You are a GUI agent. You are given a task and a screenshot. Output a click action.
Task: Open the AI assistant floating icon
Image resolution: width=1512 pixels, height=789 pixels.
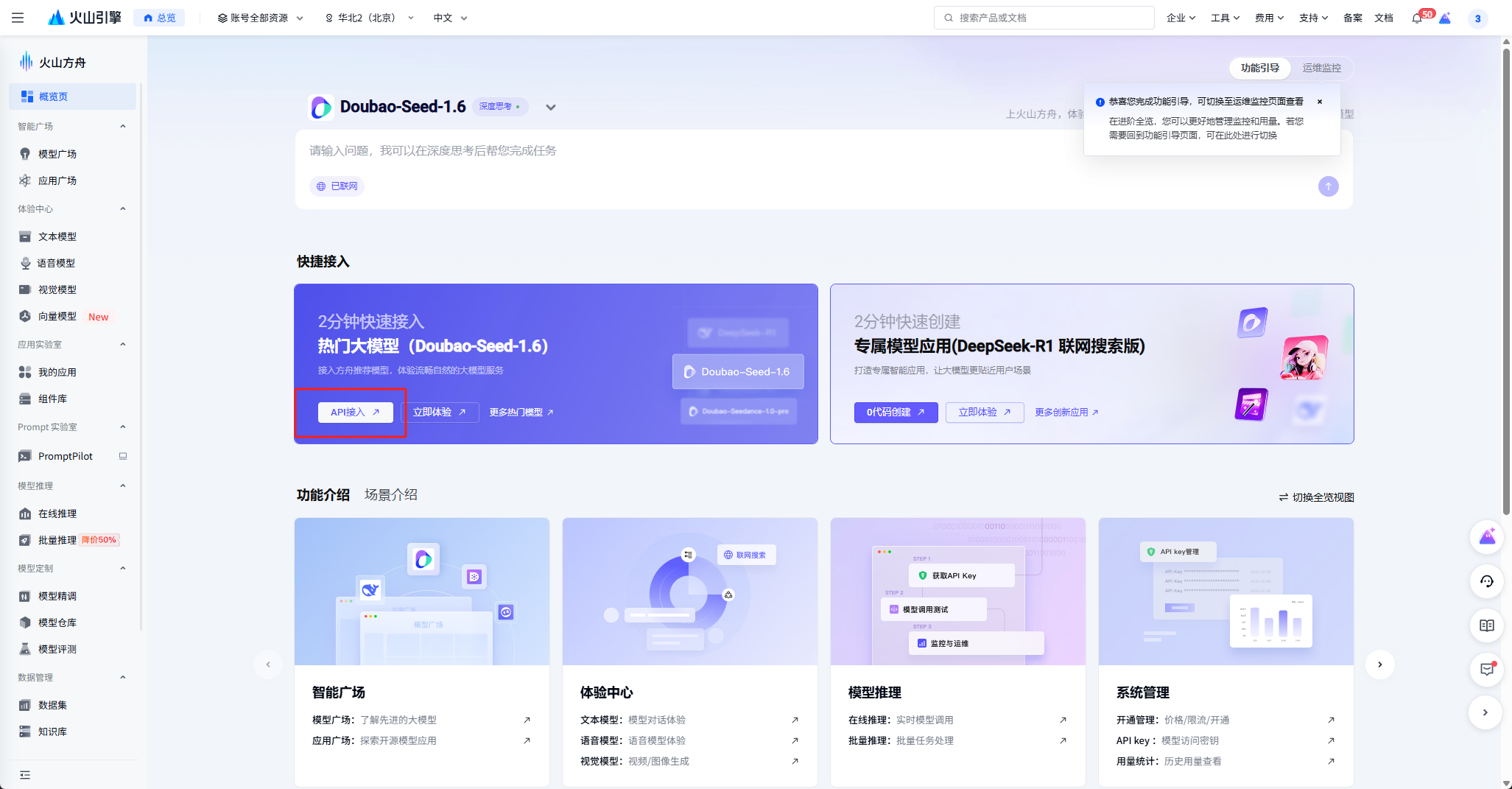pyautogui.click(x=1487, y=537)
